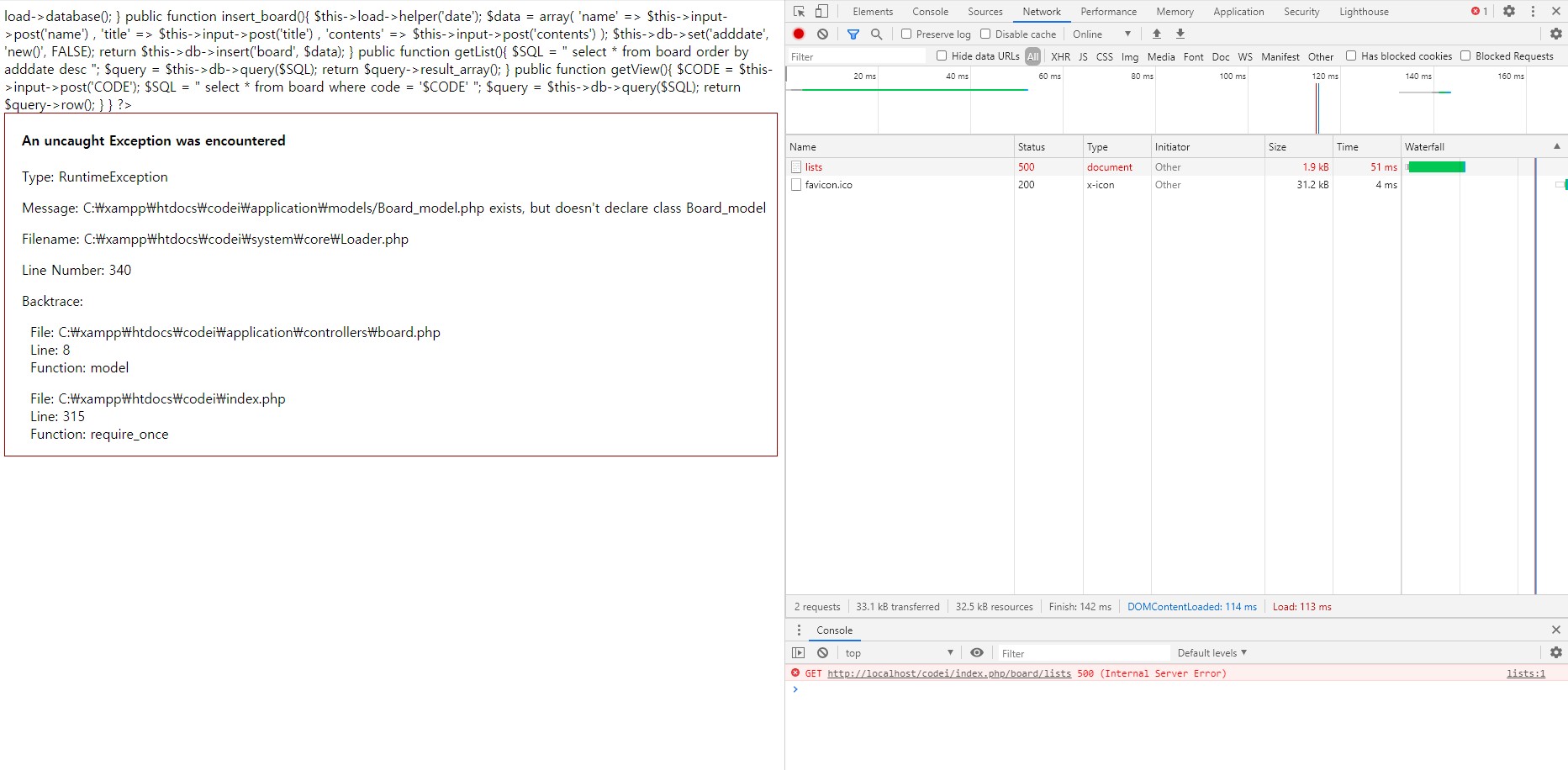Filter requests by XHR type
Screen dimensions: 1568x770
pos(1060,56)
